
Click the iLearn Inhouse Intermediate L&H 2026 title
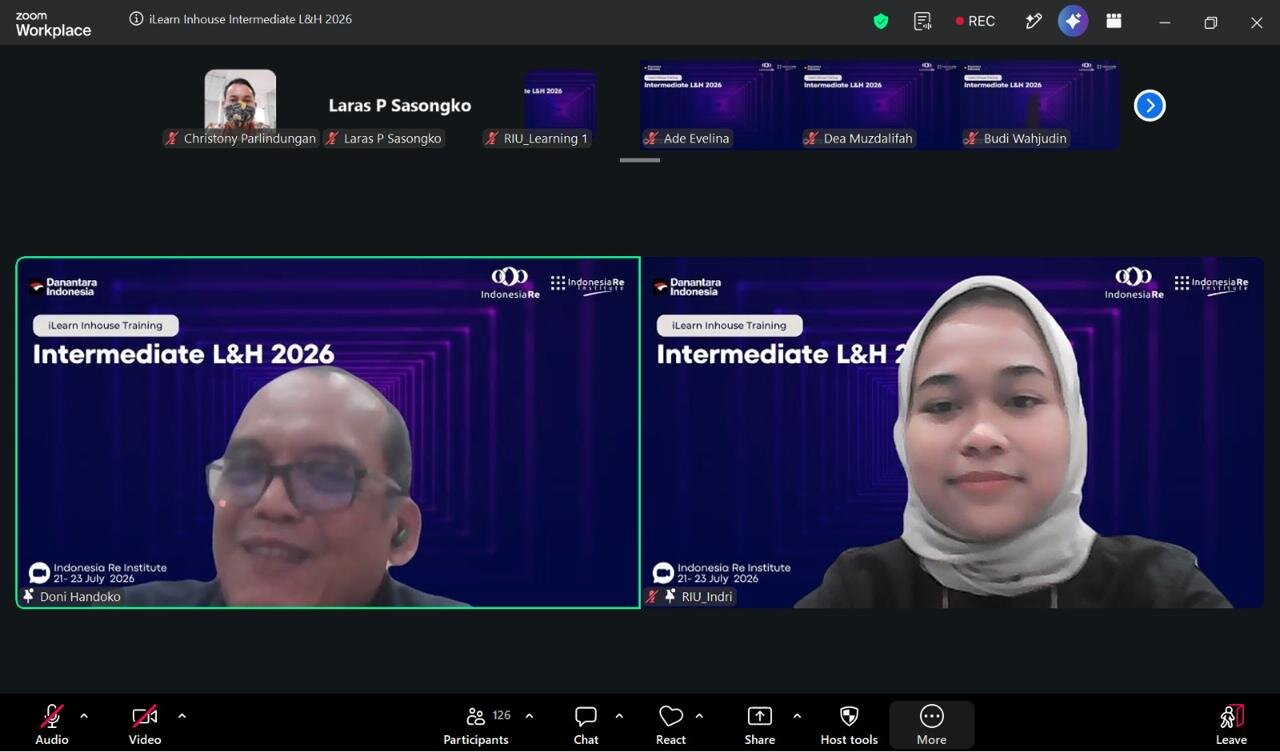250,19
